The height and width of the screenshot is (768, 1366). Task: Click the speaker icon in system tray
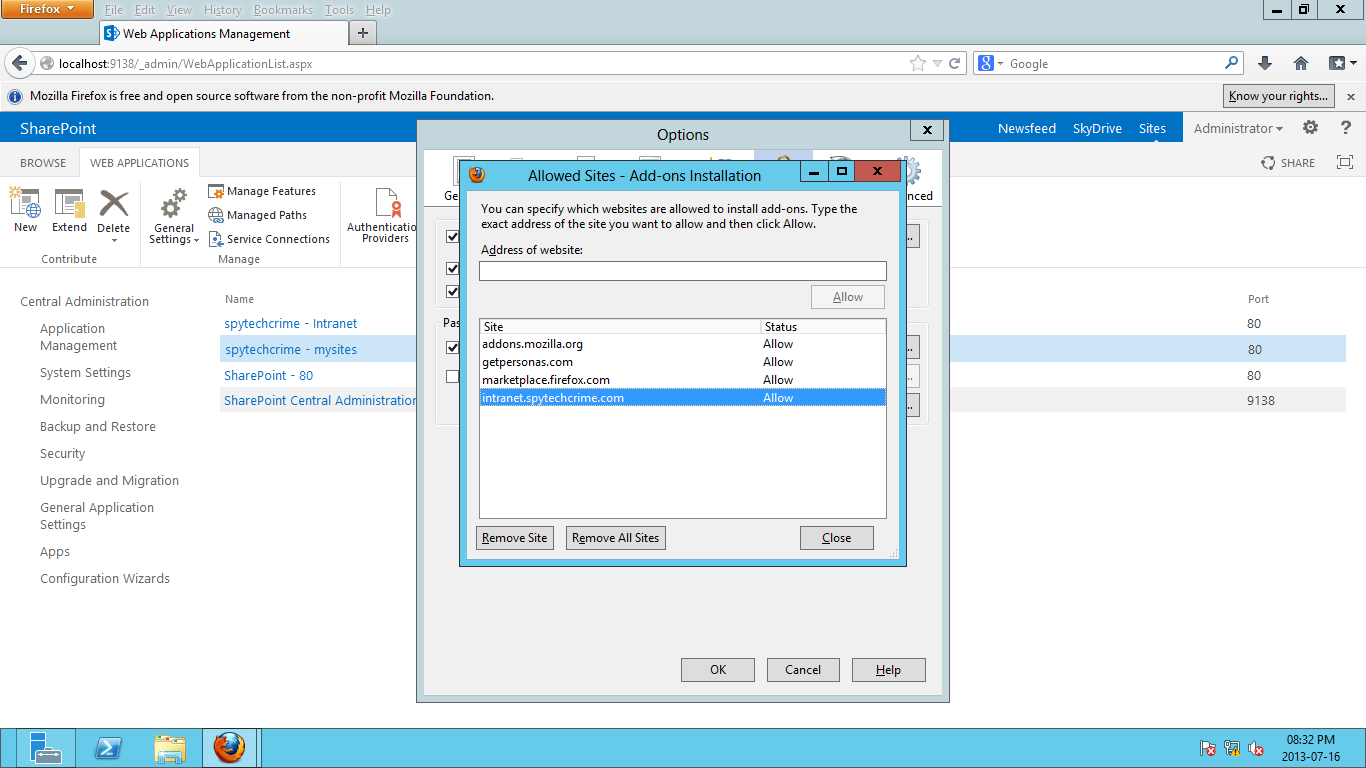tap(1257, 748)
